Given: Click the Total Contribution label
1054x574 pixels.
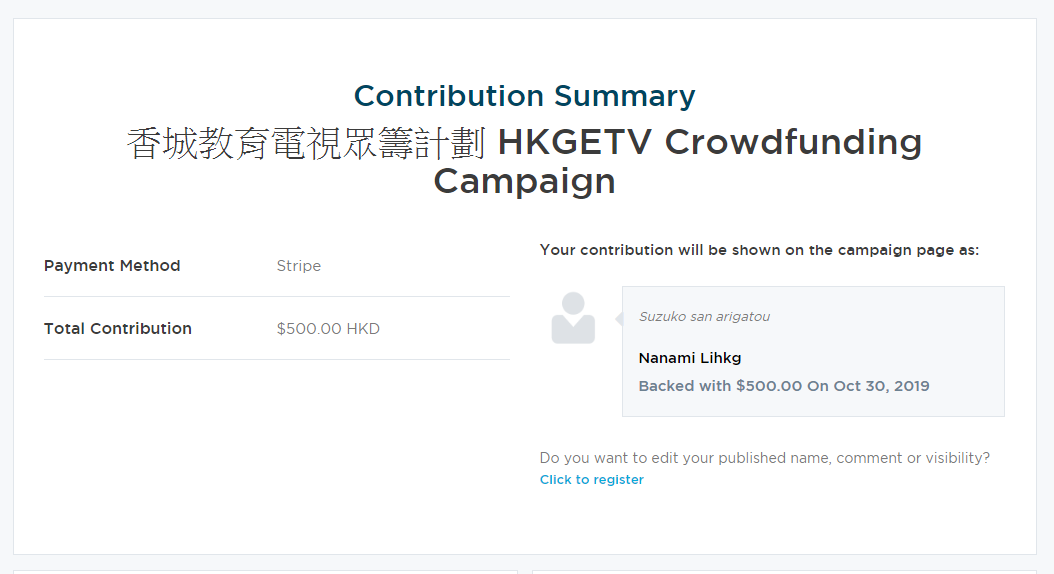Looking at the screenshot, I should coord(118,329).
